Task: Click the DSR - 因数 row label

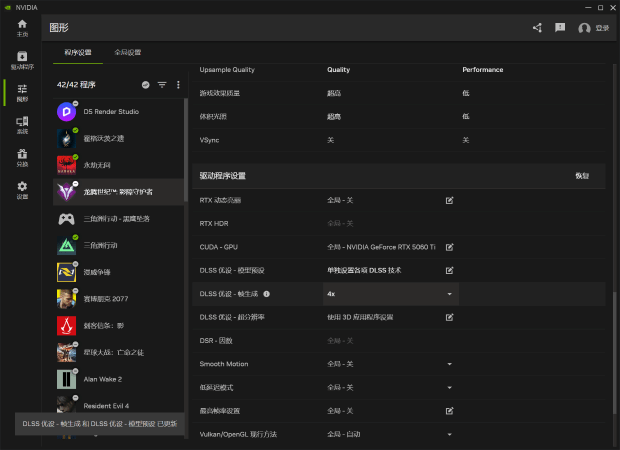Action: (x=216, y=341)
